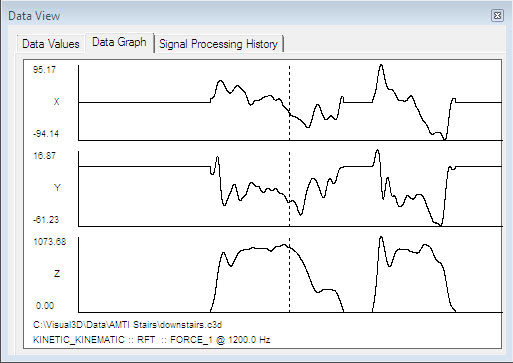This screenshot has width=513, height=363.
Task: Click the X axis label
Action: [x=56, y=102]
